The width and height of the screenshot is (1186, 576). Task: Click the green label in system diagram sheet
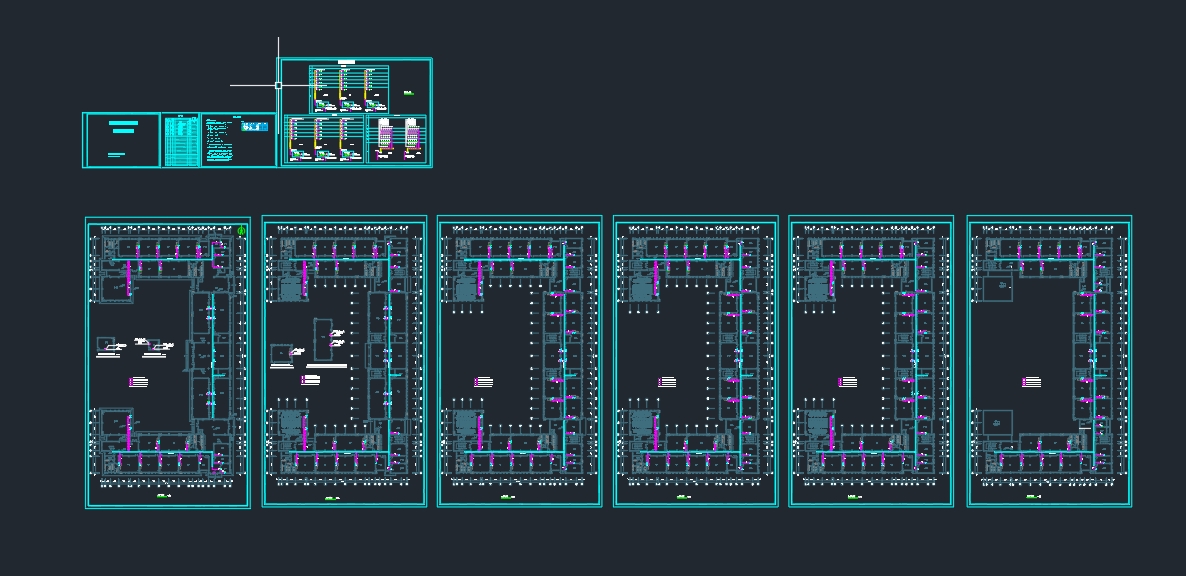pos(409,93)
